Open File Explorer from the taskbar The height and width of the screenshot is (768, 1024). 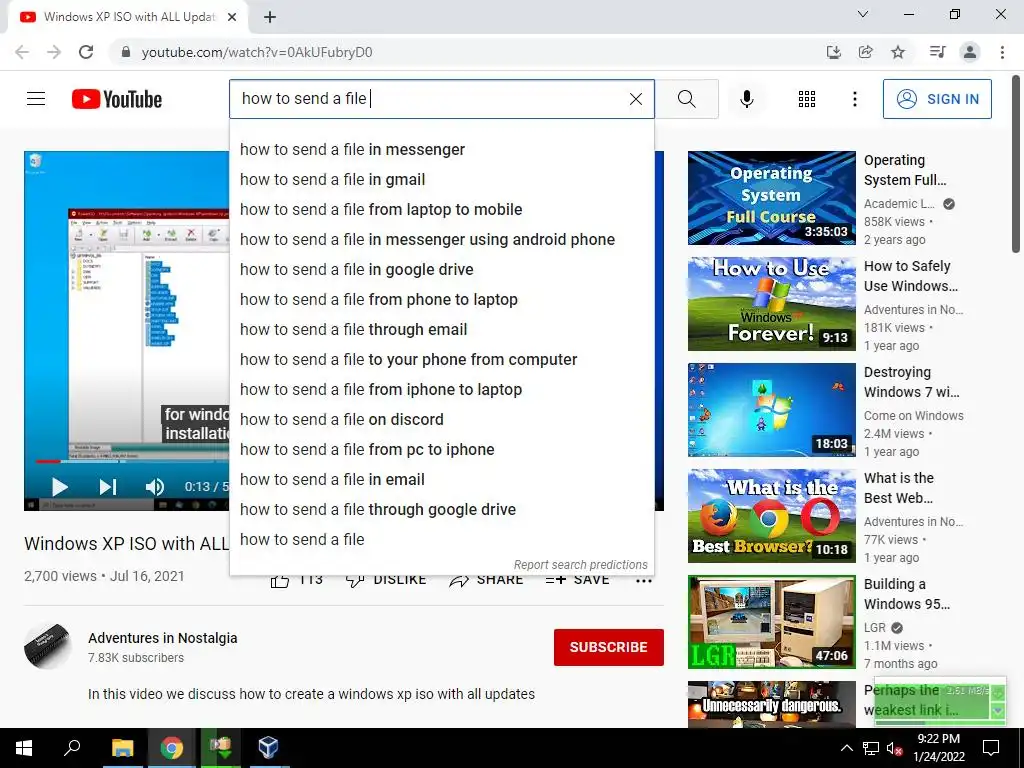pos(122,748)
